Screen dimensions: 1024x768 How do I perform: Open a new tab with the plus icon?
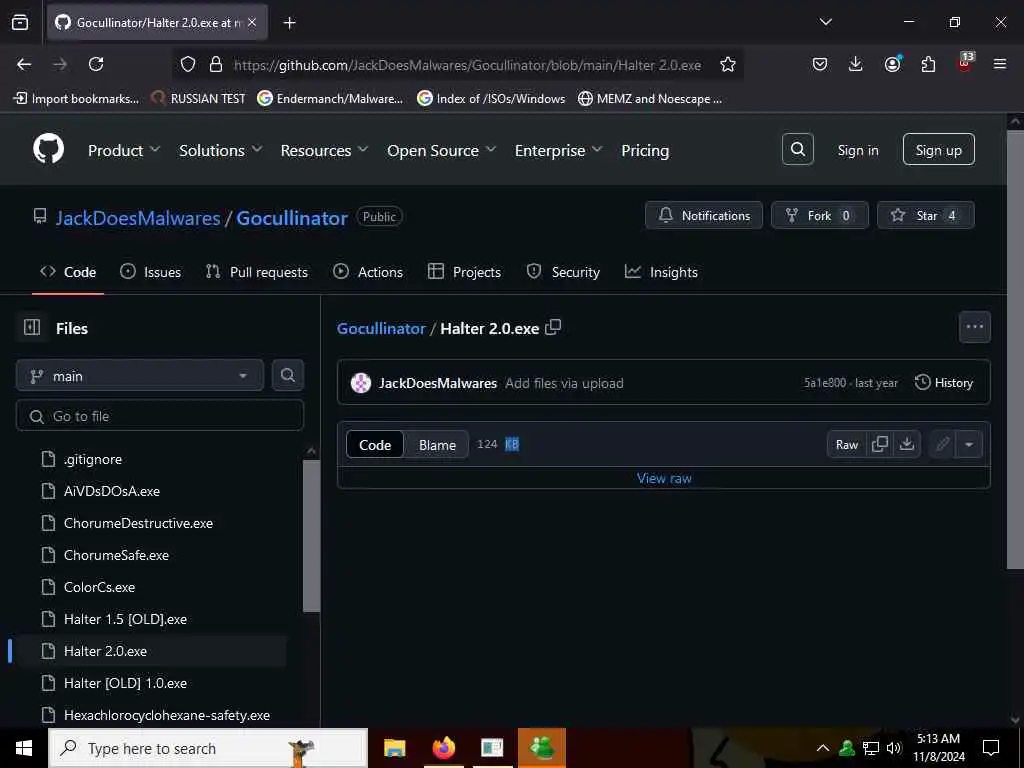click(289, 23)
